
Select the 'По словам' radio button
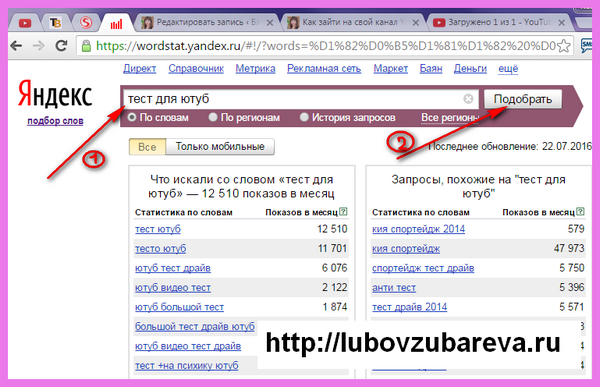132,118
